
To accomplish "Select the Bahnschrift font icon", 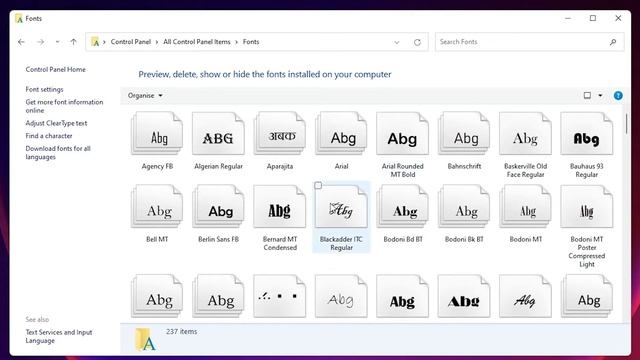I will tap(464, 134).
